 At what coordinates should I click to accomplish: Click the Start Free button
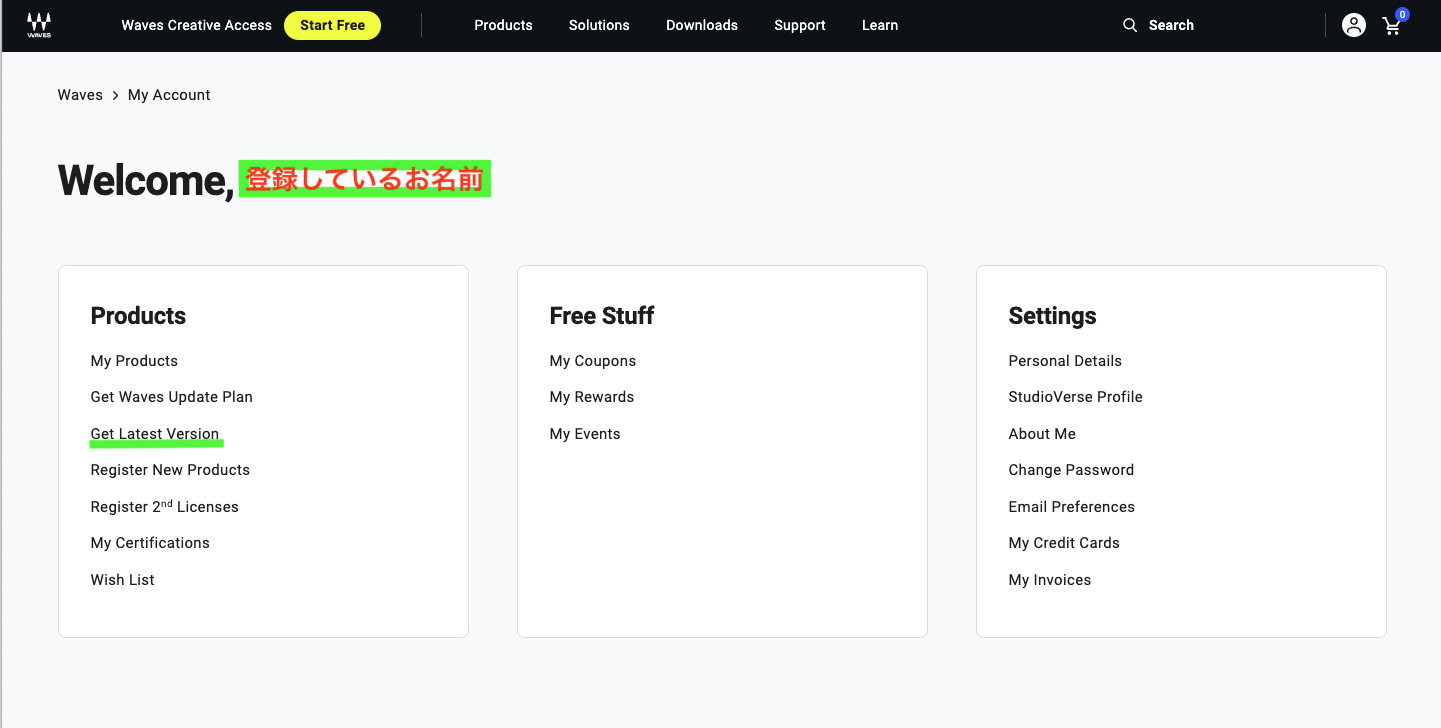click(332, 25)
